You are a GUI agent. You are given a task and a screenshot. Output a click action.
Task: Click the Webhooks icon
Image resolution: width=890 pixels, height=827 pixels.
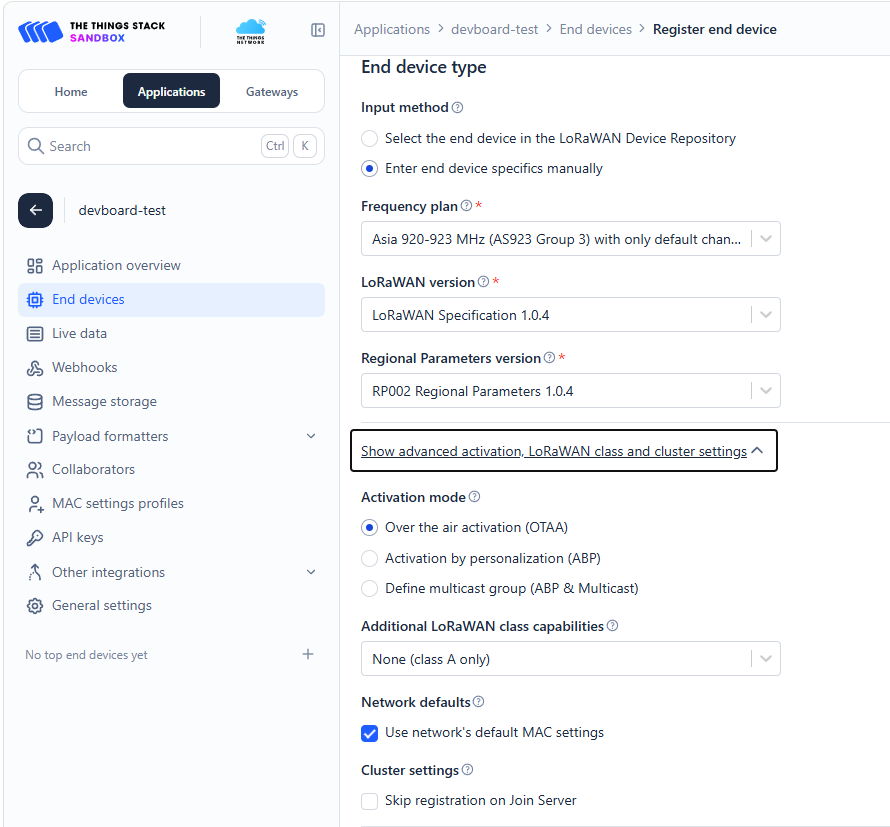coord(35,368)
